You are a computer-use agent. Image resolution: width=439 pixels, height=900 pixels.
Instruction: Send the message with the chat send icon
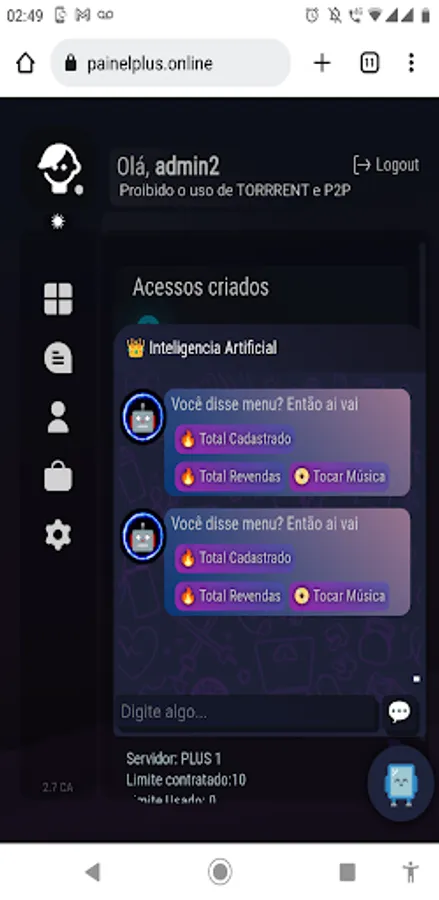pyautogui.click(x=399, y=712)
